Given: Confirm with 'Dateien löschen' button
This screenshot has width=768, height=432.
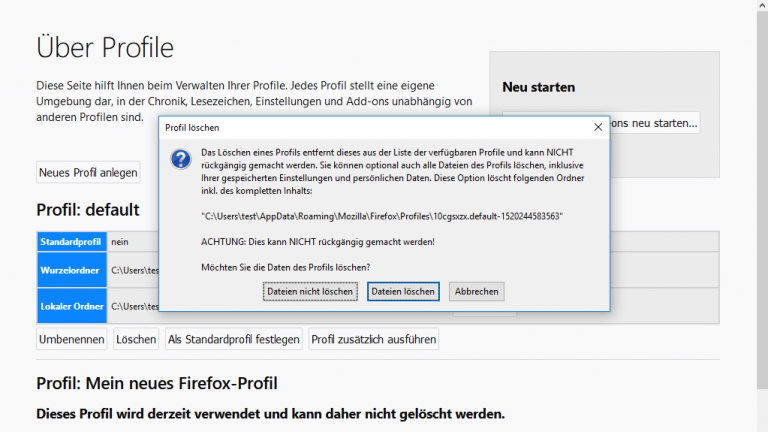Looking at the screenshot, I should tap(404, 291).
